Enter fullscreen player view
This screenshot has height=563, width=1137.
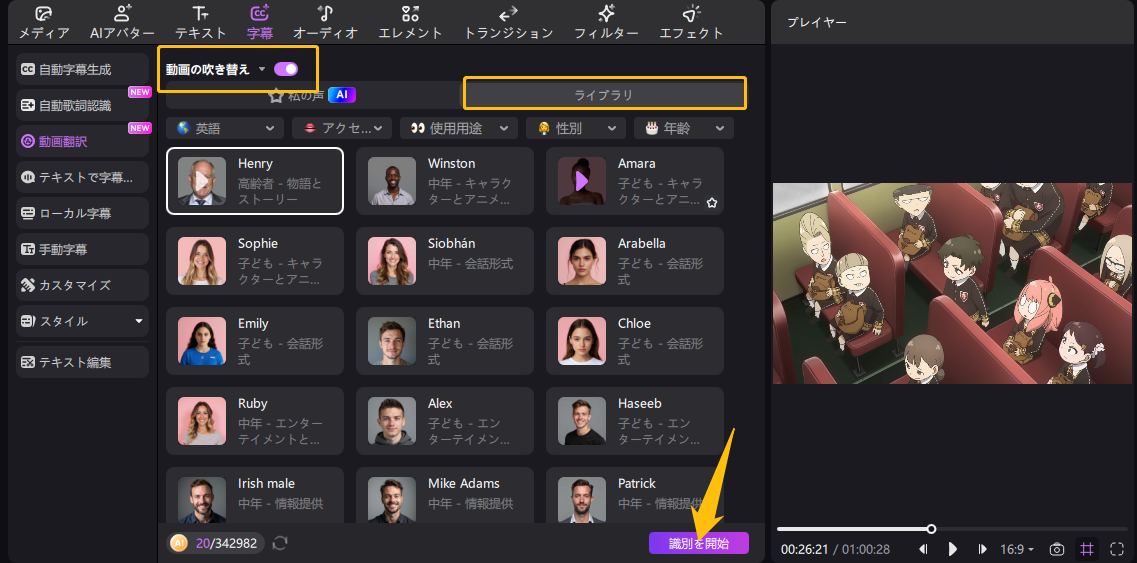[x=1117, y=549]
